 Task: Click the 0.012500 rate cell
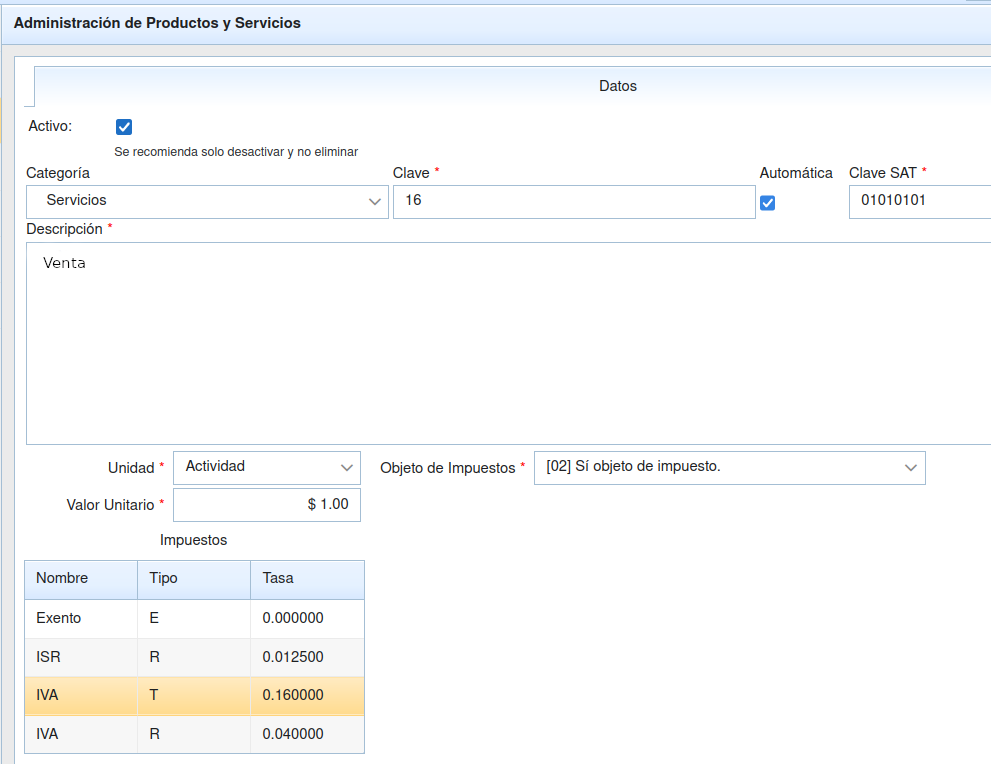point(307,657)
